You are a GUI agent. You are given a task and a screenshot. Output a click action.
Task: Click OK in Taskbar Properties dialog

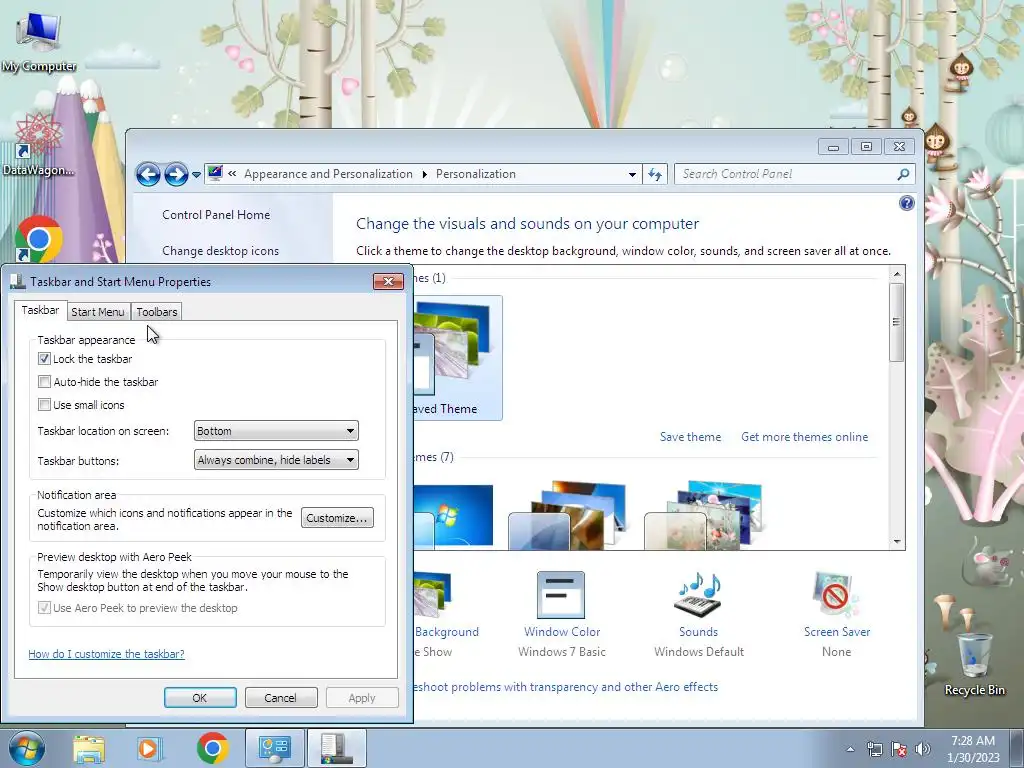(200, 697)
